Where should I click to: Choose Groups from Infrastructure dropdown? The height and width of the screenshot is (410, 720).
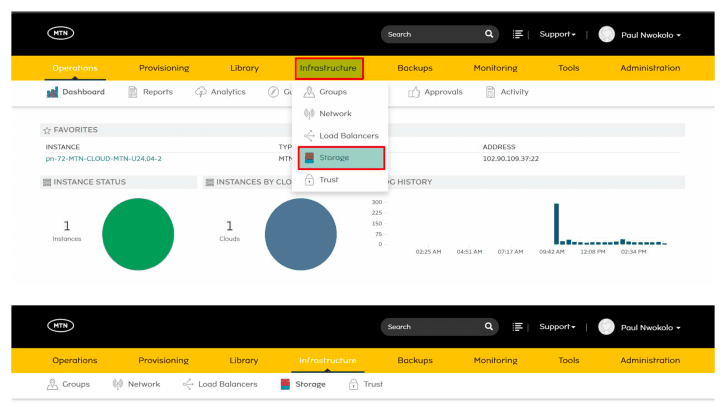click(340, 92)
